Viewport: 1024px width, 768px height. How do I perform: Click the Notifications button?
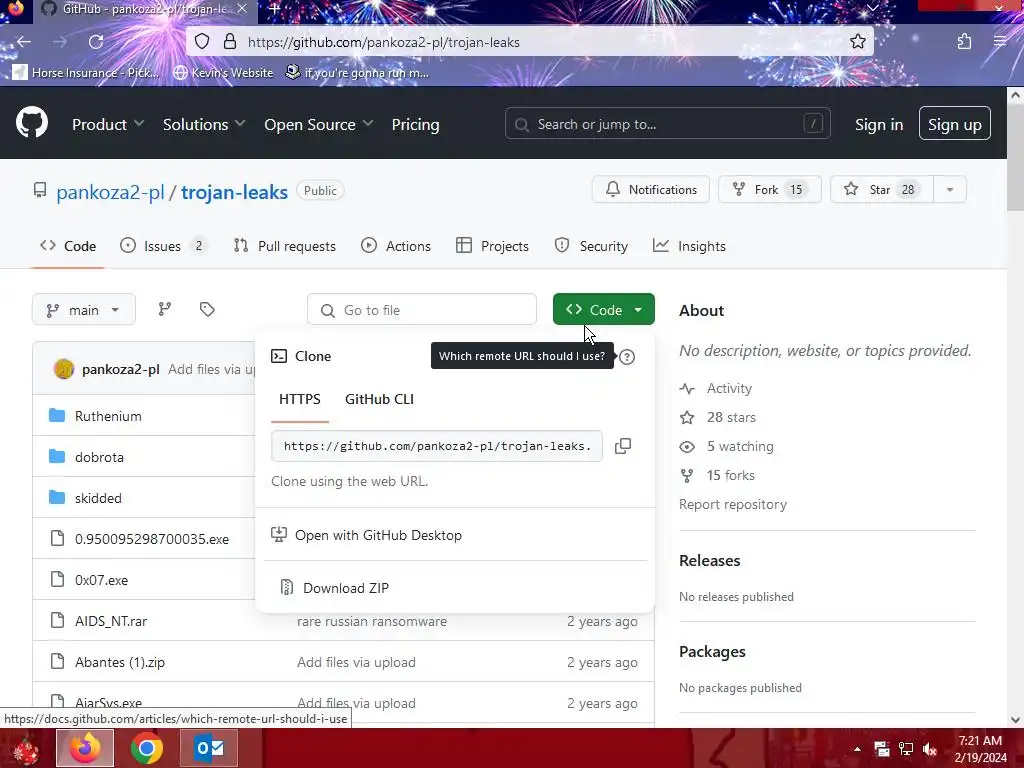coord(650,189)
